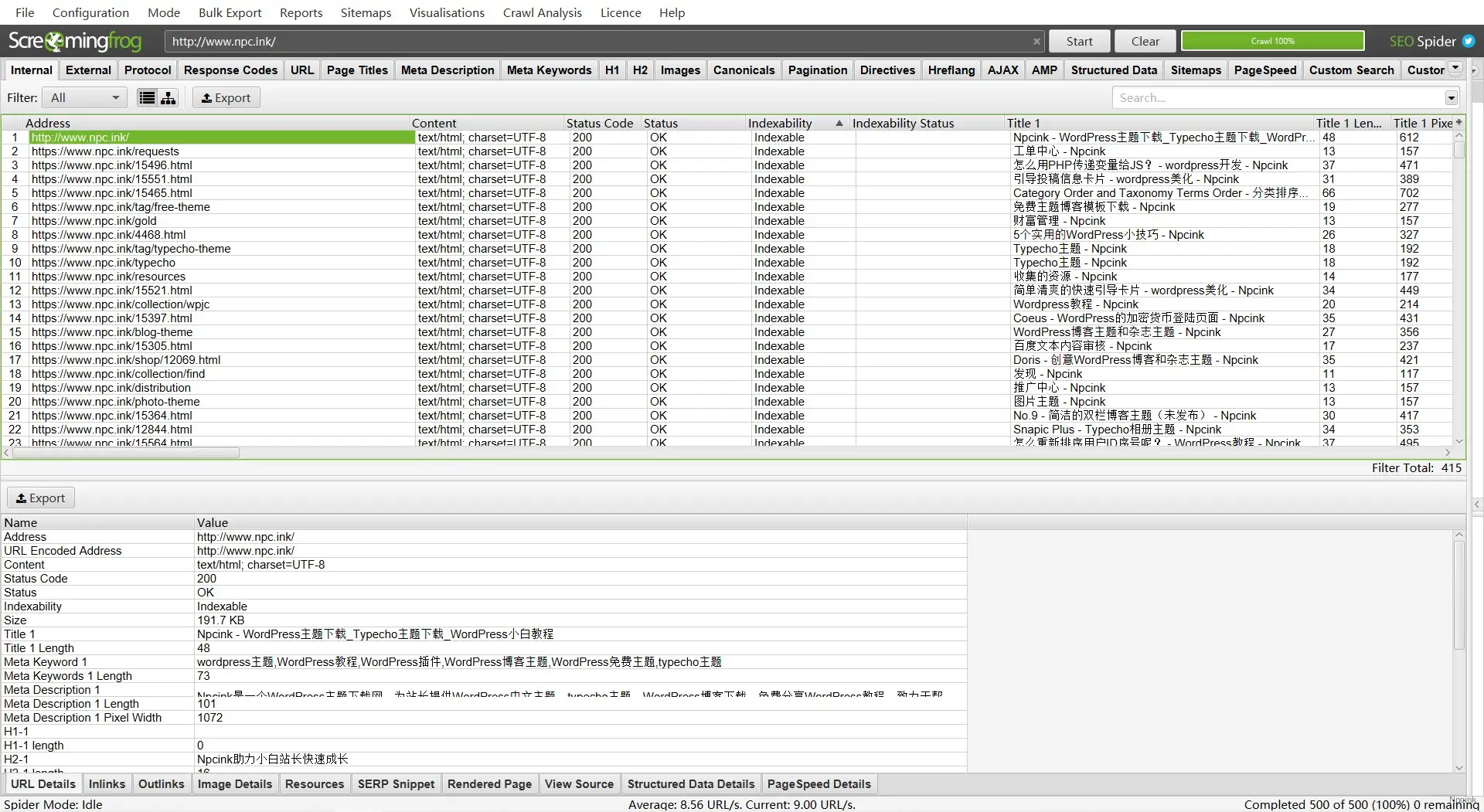Image resolution: width=1484 pixels, height=812 pixels.
Task: Select the Meta Keyword 1 detail row
Action: tap(484, 662)
